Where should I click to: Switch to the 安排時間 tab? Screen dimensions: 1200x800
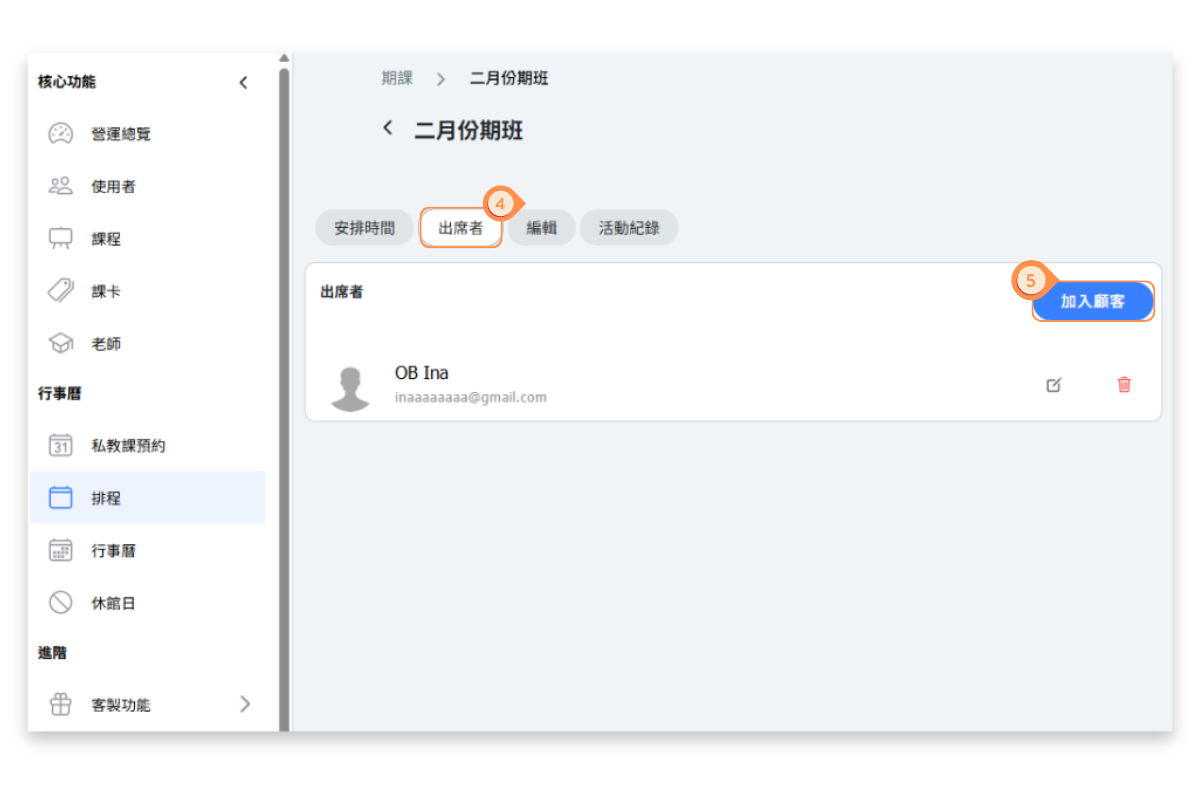364,228
